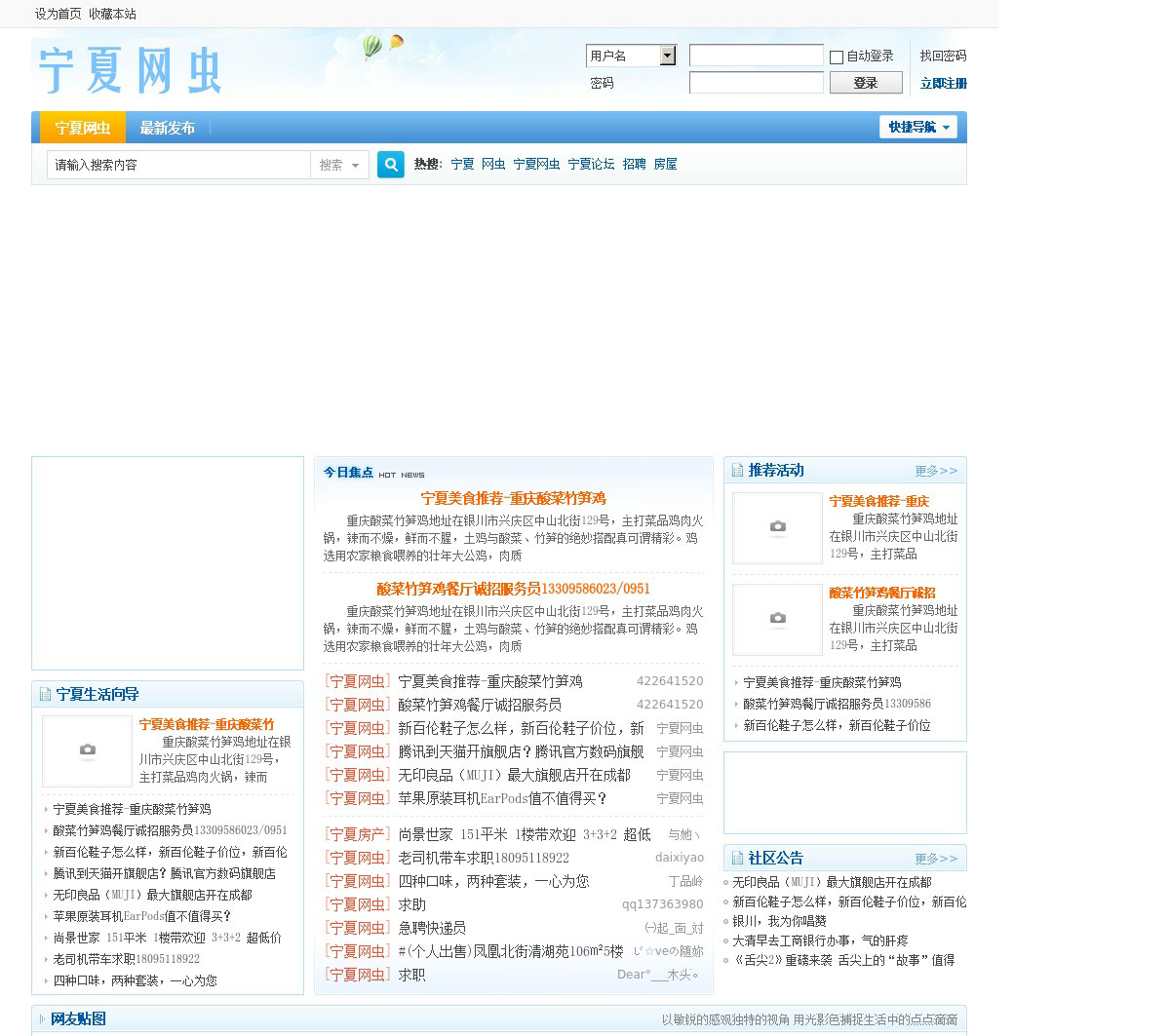Focus the 请输入搜索内容 search field
1170x1036 pixels.
(179, 166)
